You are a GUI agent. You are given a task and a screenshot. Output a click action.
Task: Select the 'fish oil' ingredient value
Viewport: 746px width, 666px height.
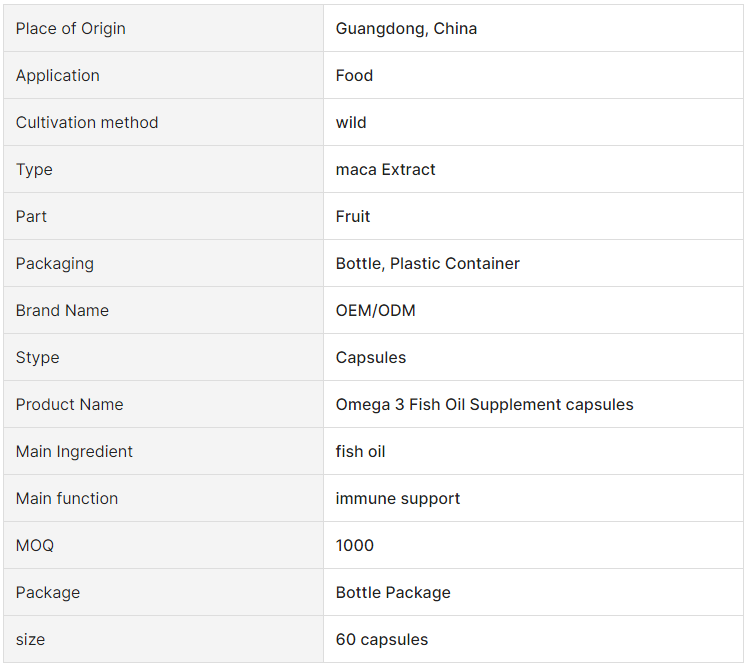click(360, 451)
